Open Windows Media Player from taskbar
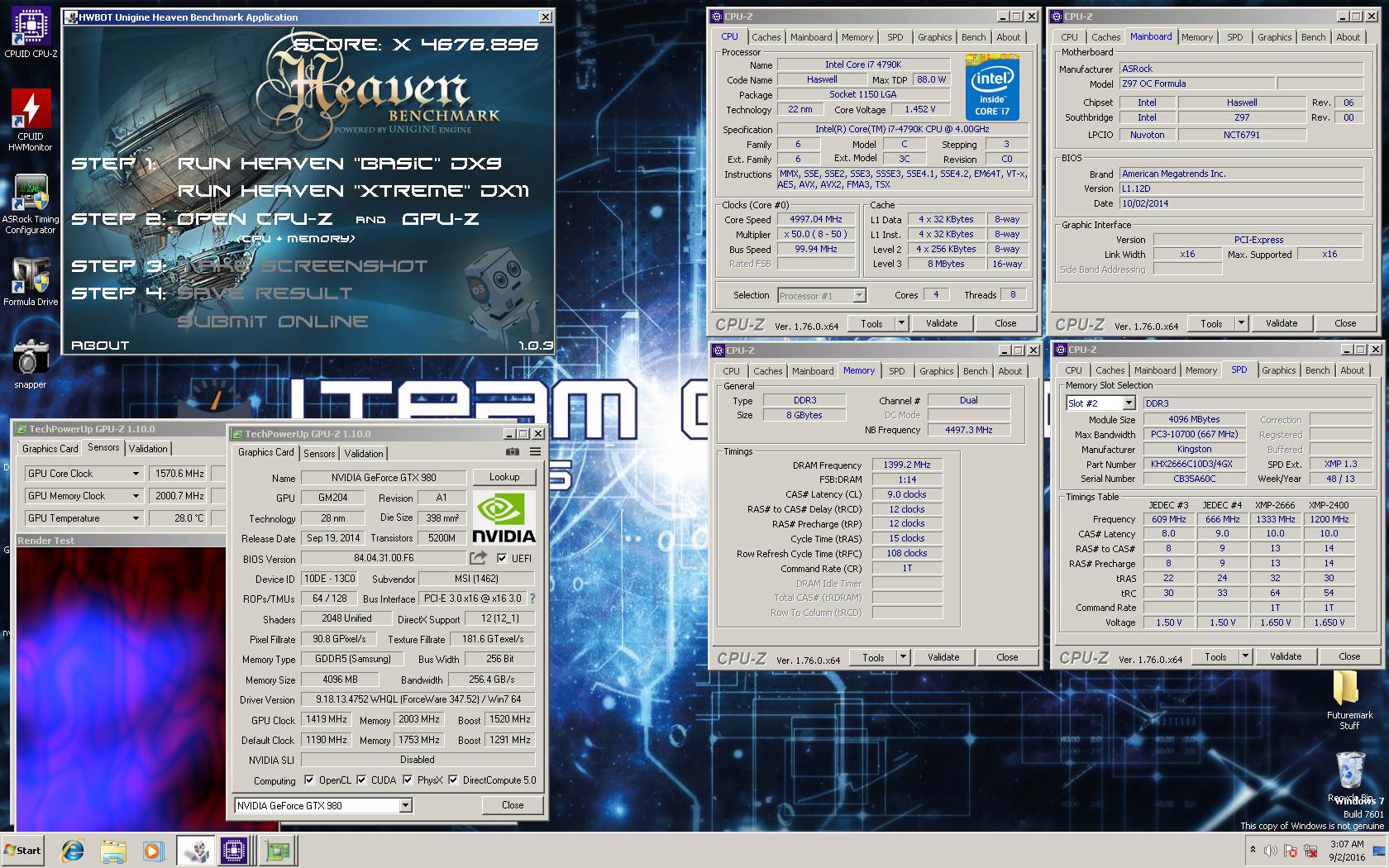 [x=152, y=851]
